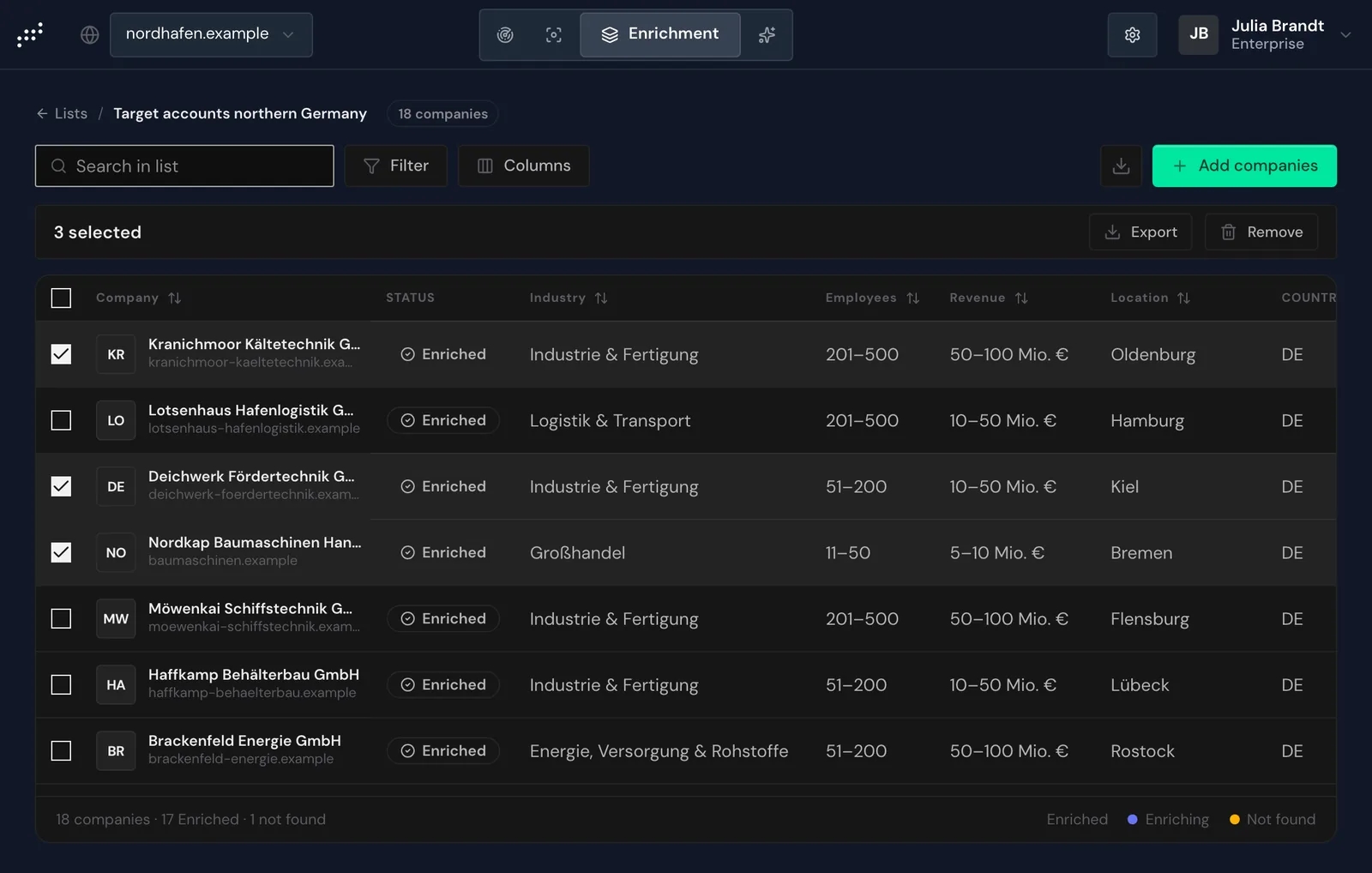Click the JB user avatar
The height and width of the screenshot is (873, 1372).
1198,34
